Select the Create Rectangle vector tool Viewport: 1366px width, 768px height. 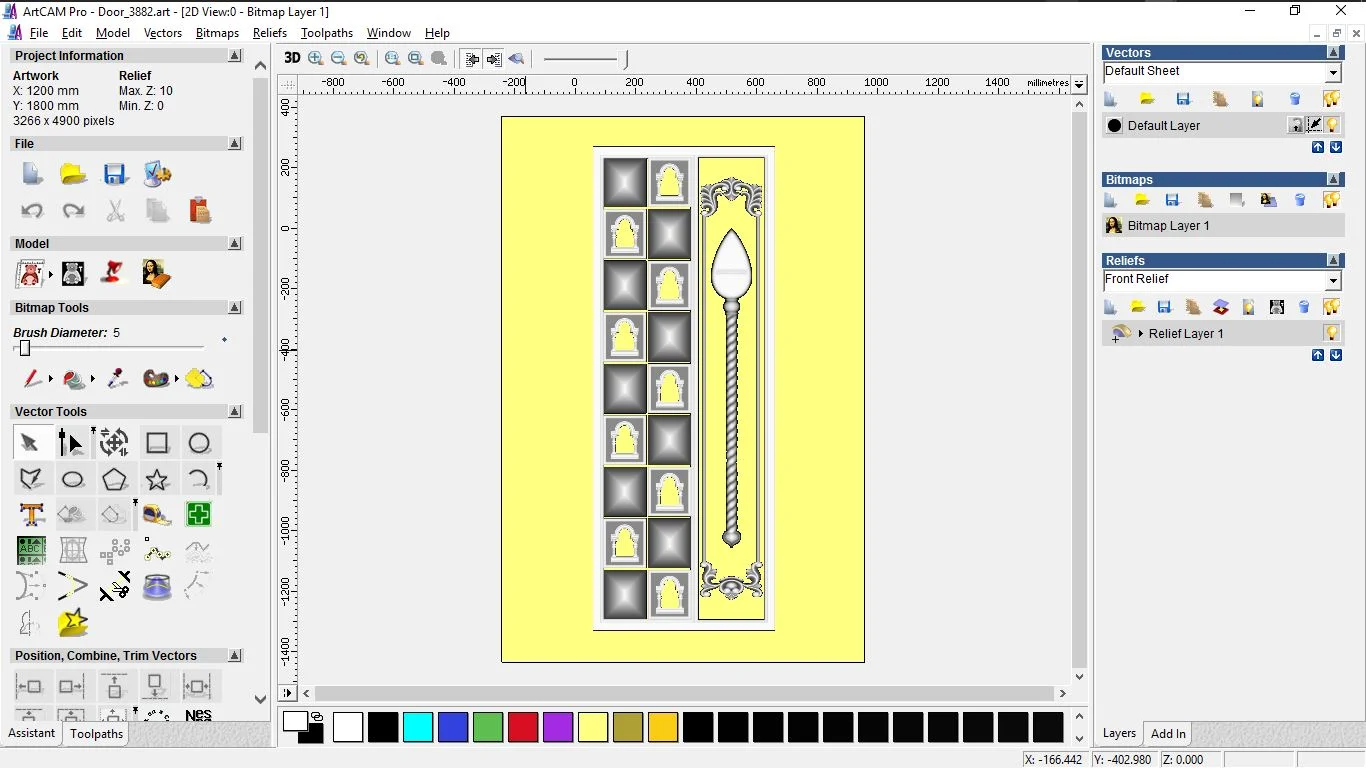click(x=157, y=442)
